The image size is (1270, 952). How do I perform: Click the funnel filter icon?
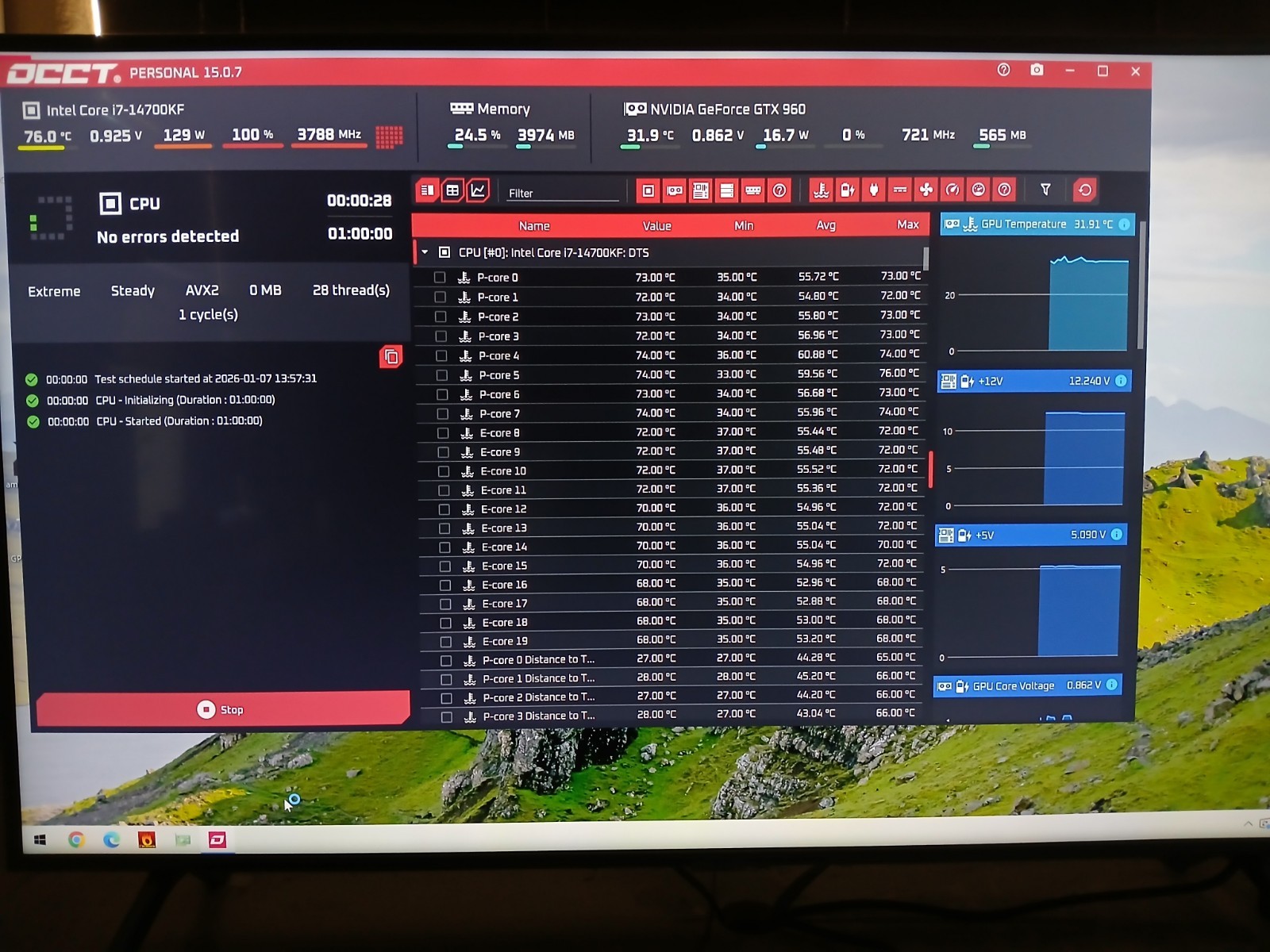pos(1045,190)
